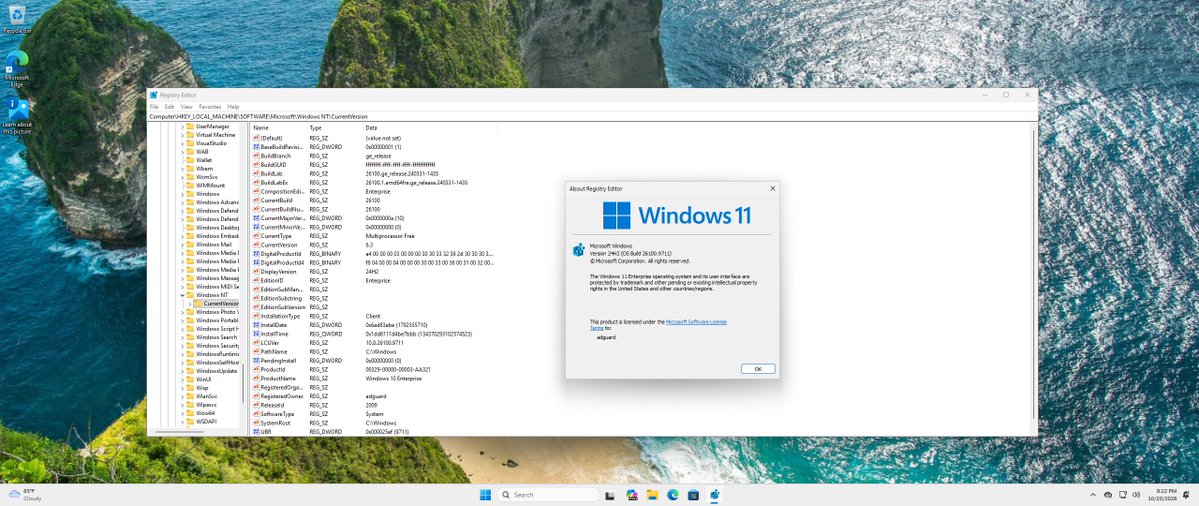Image resolution: width=1199 pixels, height=506 pixels.
Task: Open volume control in system tray
Action: click(1136, 495)
